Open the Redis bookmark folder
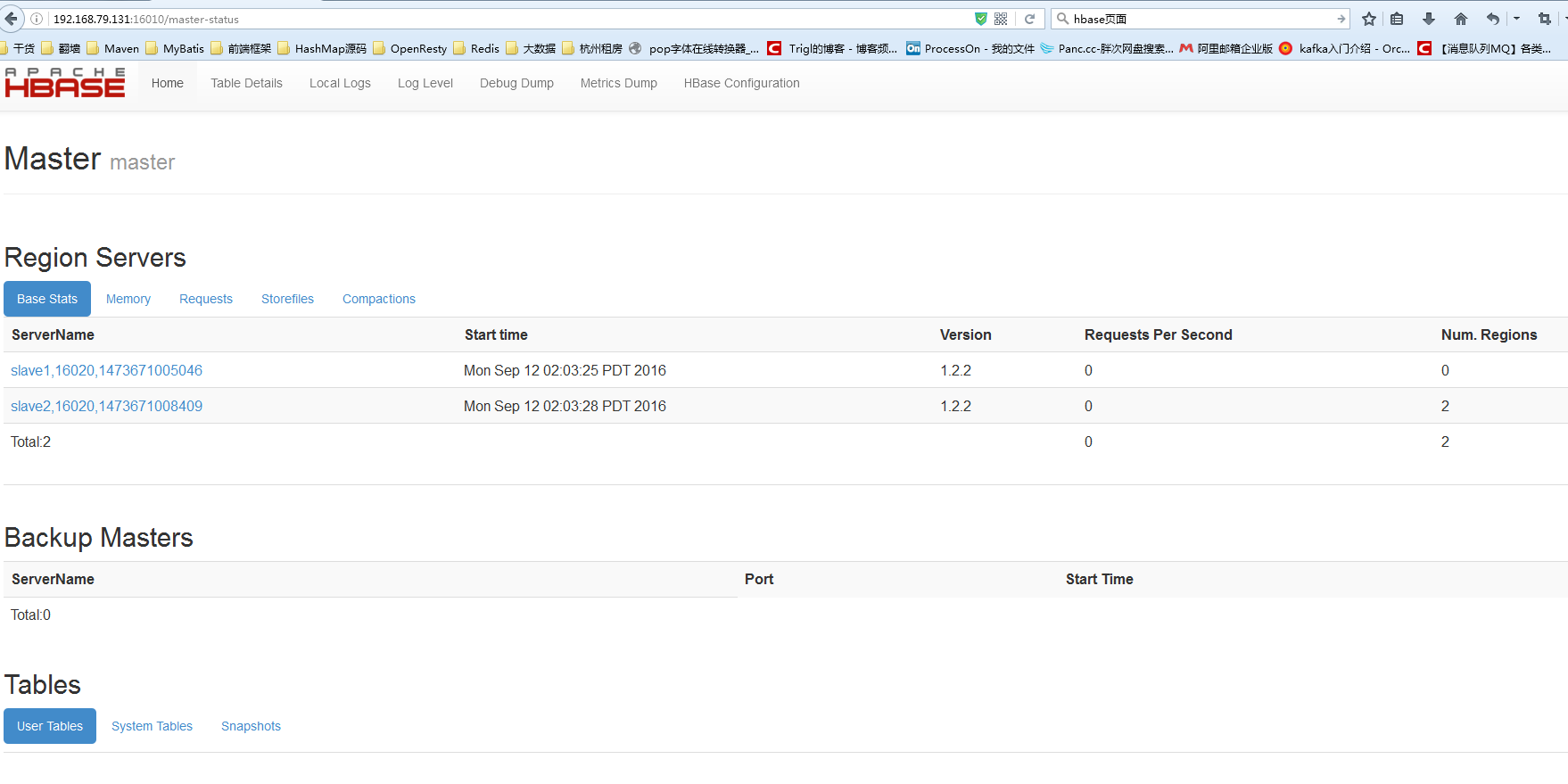Image resolution: width=1568 pixels, height=784 pixels. pyautogui.click(x=476, y=48)
